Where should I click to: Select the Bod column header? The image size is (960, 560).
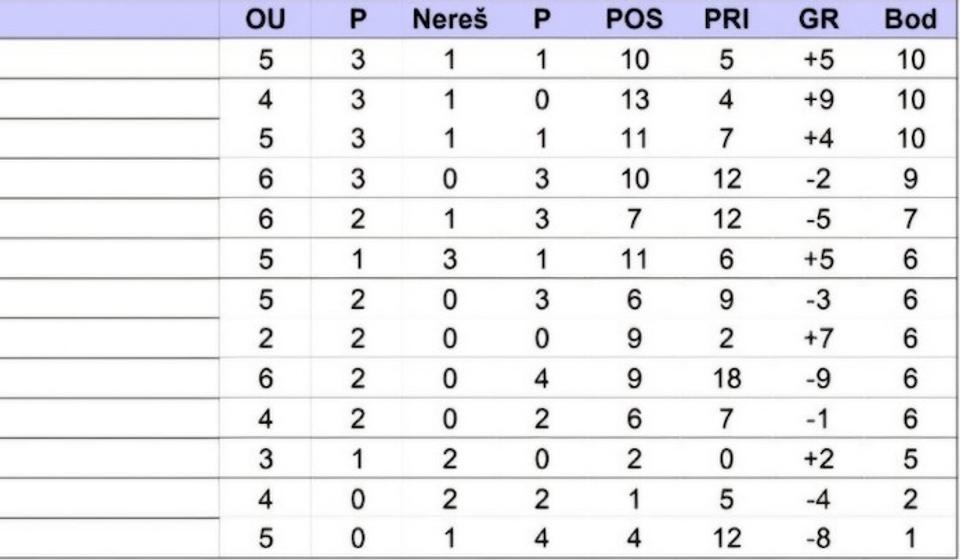click(x=910, y=20)
